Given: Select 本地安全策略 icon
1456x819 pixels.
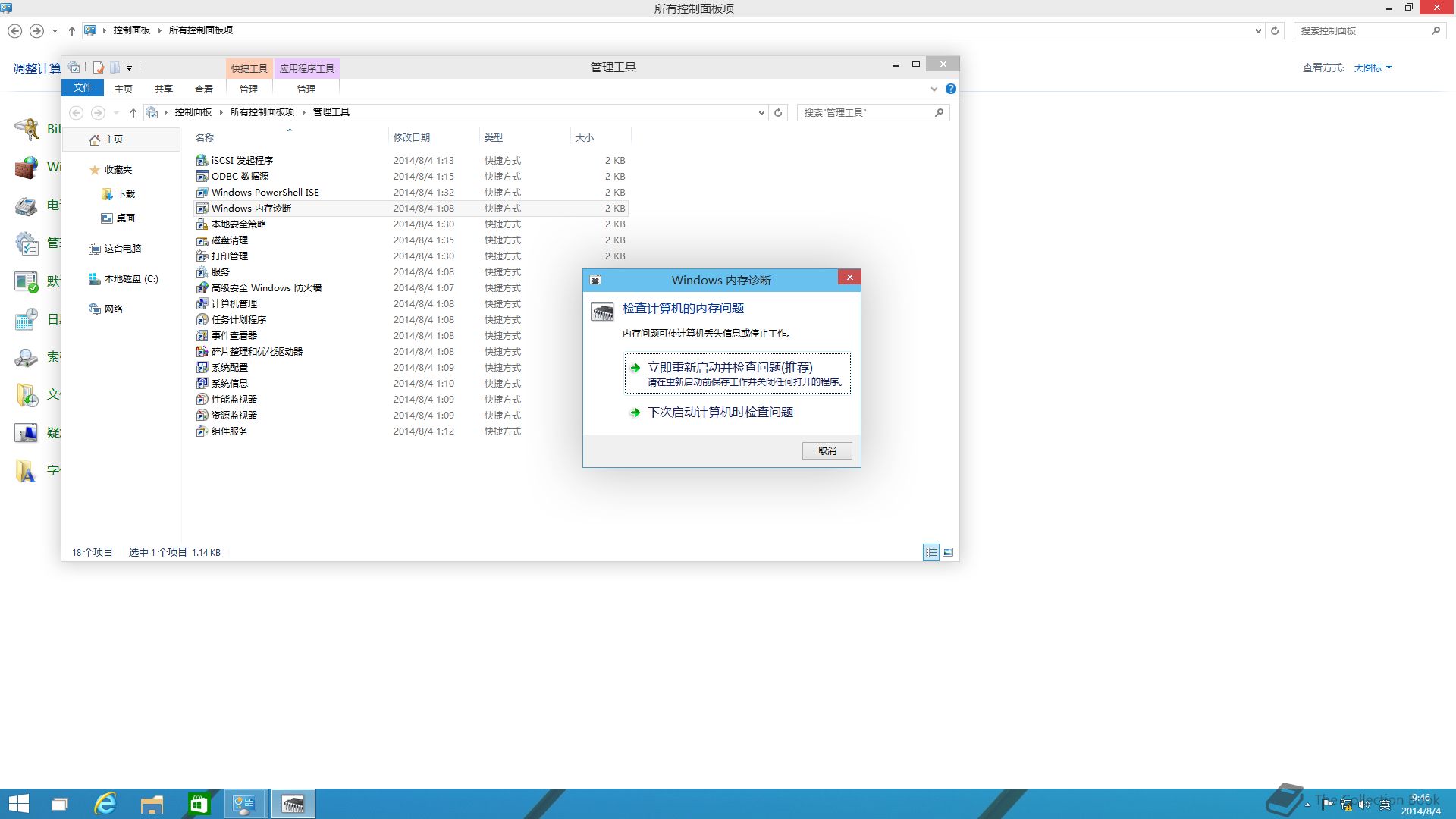Looking at the screenshot, I should click(x=202, y=224).
